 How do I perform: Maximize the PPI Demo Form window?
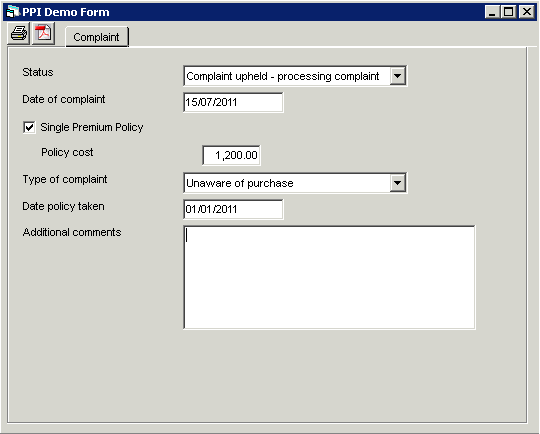click(508, 12)
